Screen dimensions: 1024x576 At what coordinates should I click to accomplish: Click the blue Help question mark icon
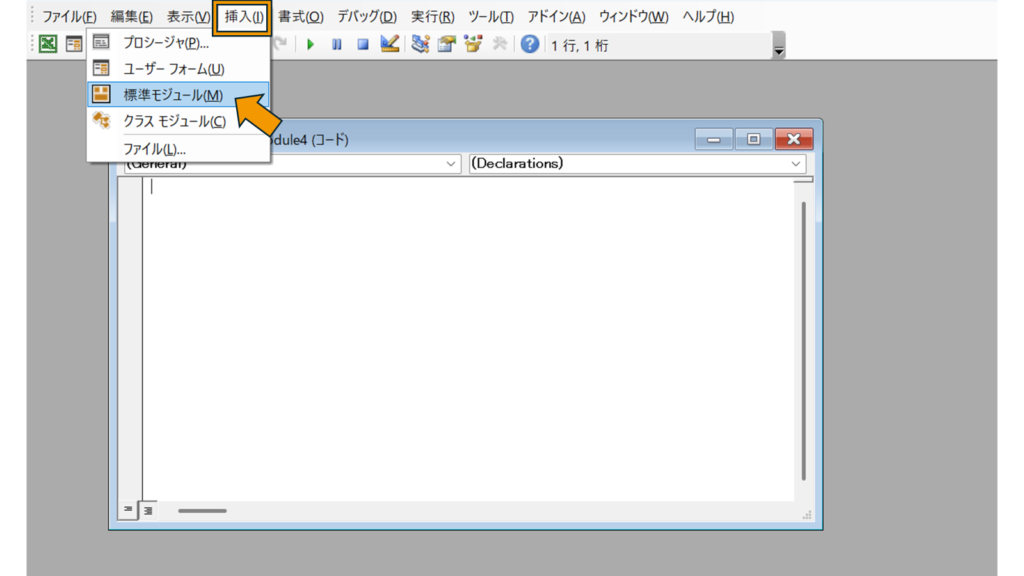point(530,44)
